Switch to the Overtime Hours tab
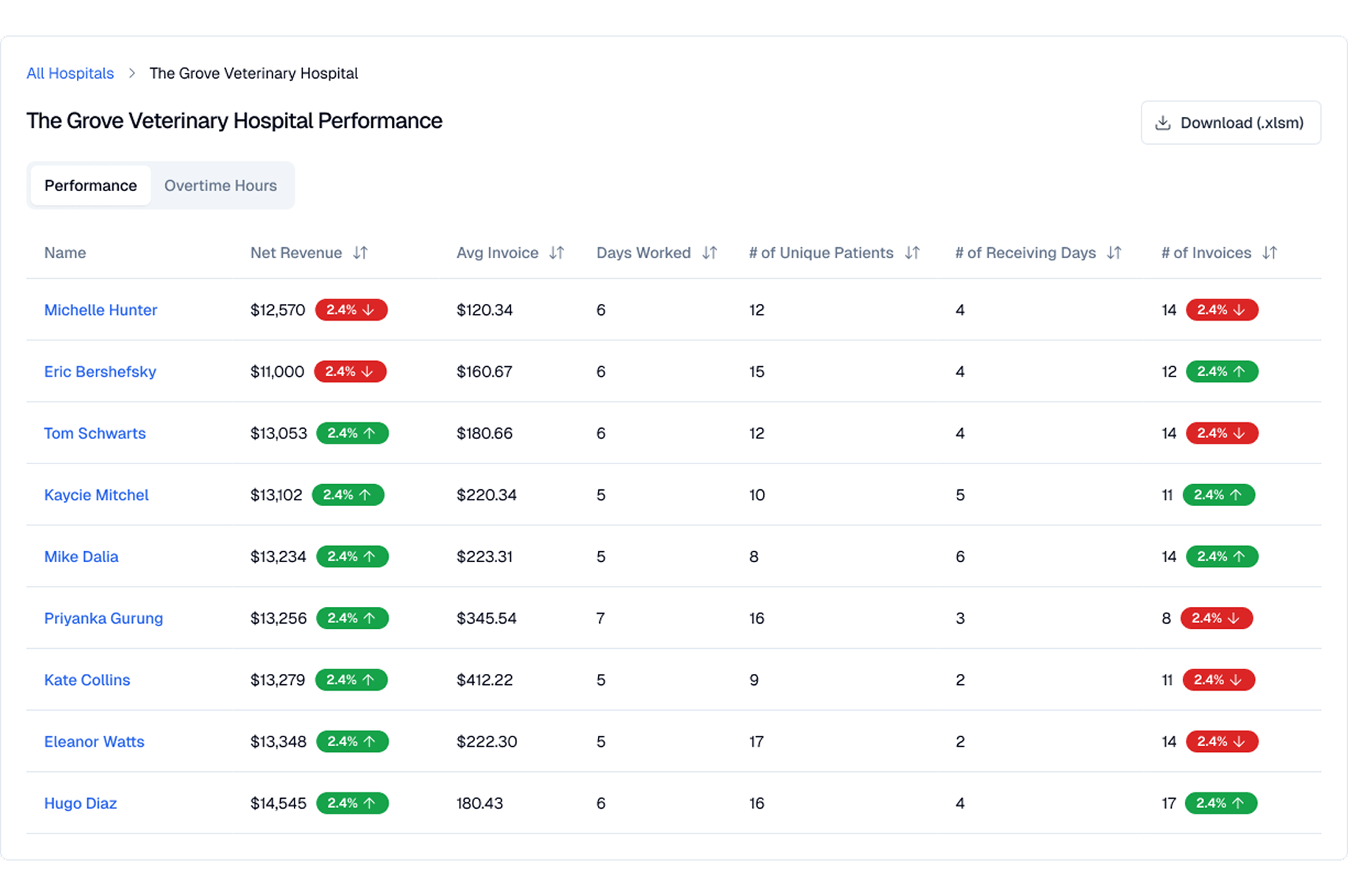 220,185
